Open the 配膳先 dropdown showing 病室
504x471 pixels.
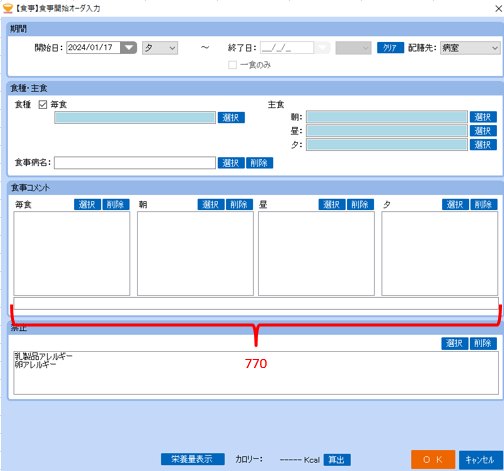[x=470, y=48]
